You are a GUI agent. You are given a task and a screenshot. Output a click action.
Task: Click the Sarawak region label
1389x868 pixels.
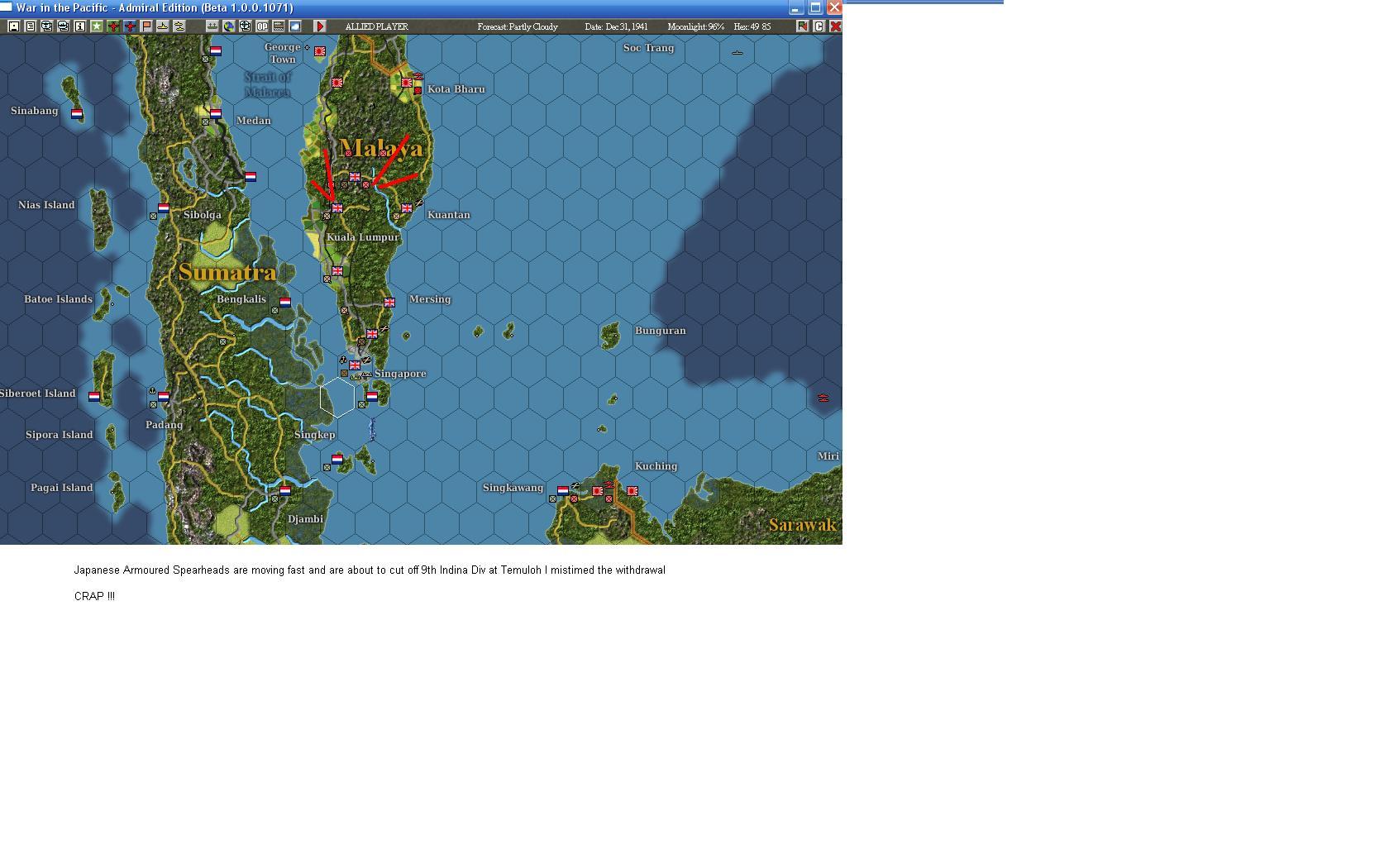point(803,525)
